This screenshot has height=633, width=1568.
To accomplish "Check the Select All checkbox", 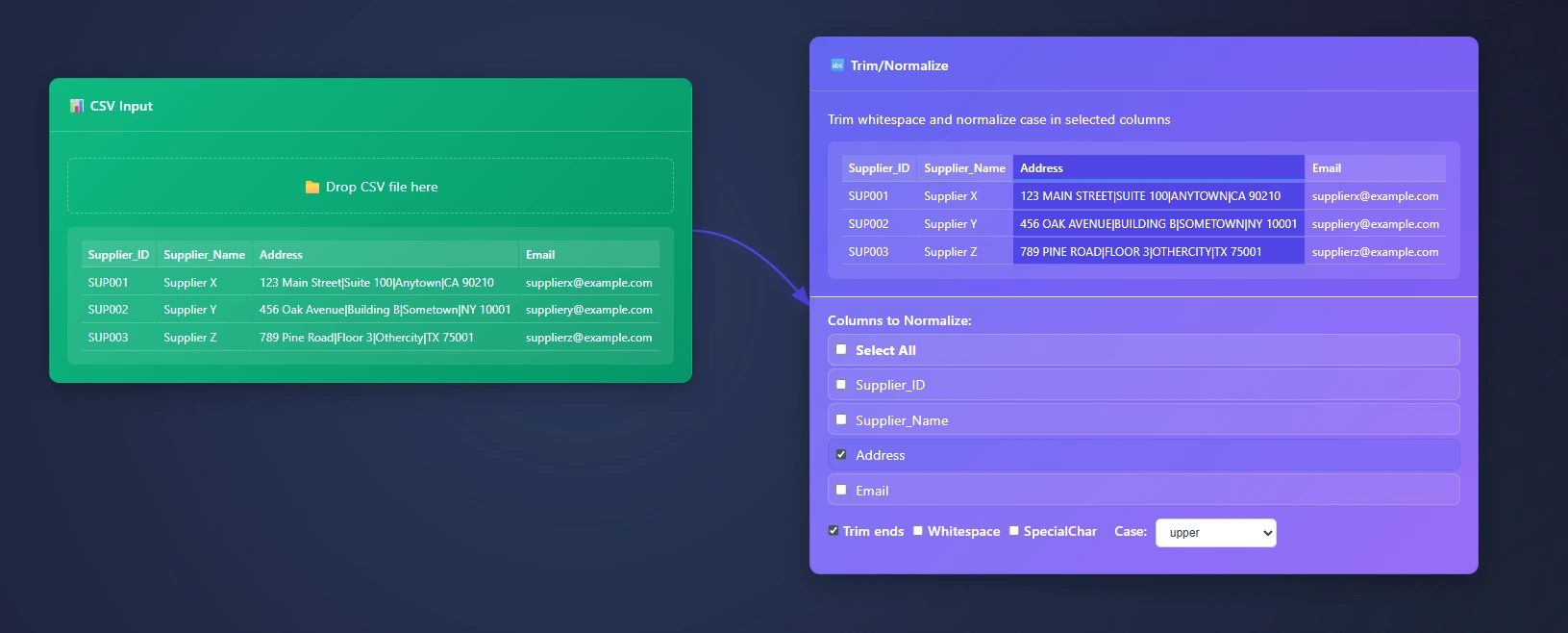I will tap(841, 350).
